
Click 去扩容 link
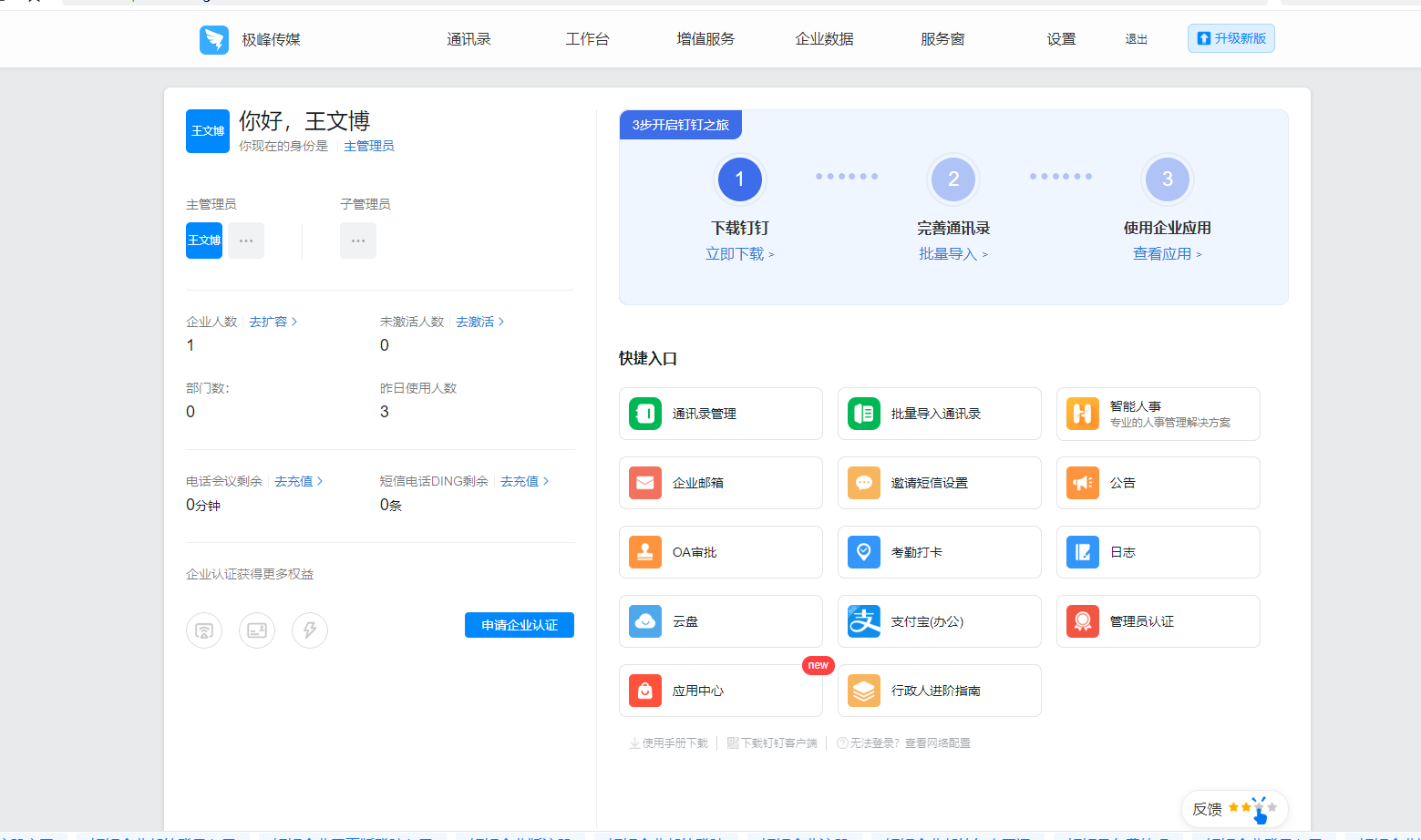click(x=273, y=322)
